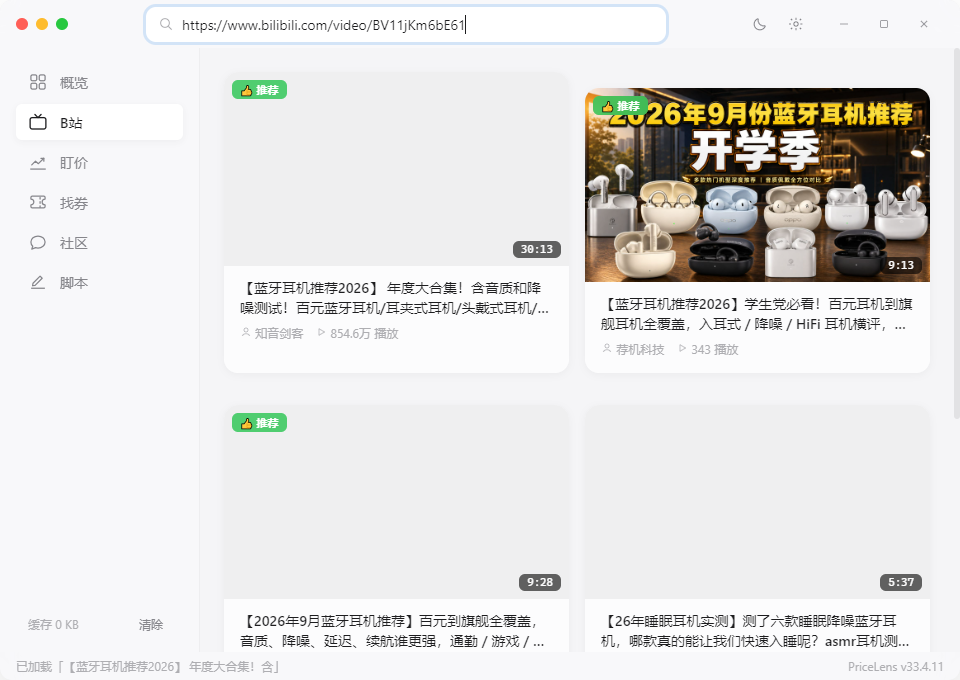
Task: Click 推荐 badge on the 9:28 video
Action: coord(260,423)
